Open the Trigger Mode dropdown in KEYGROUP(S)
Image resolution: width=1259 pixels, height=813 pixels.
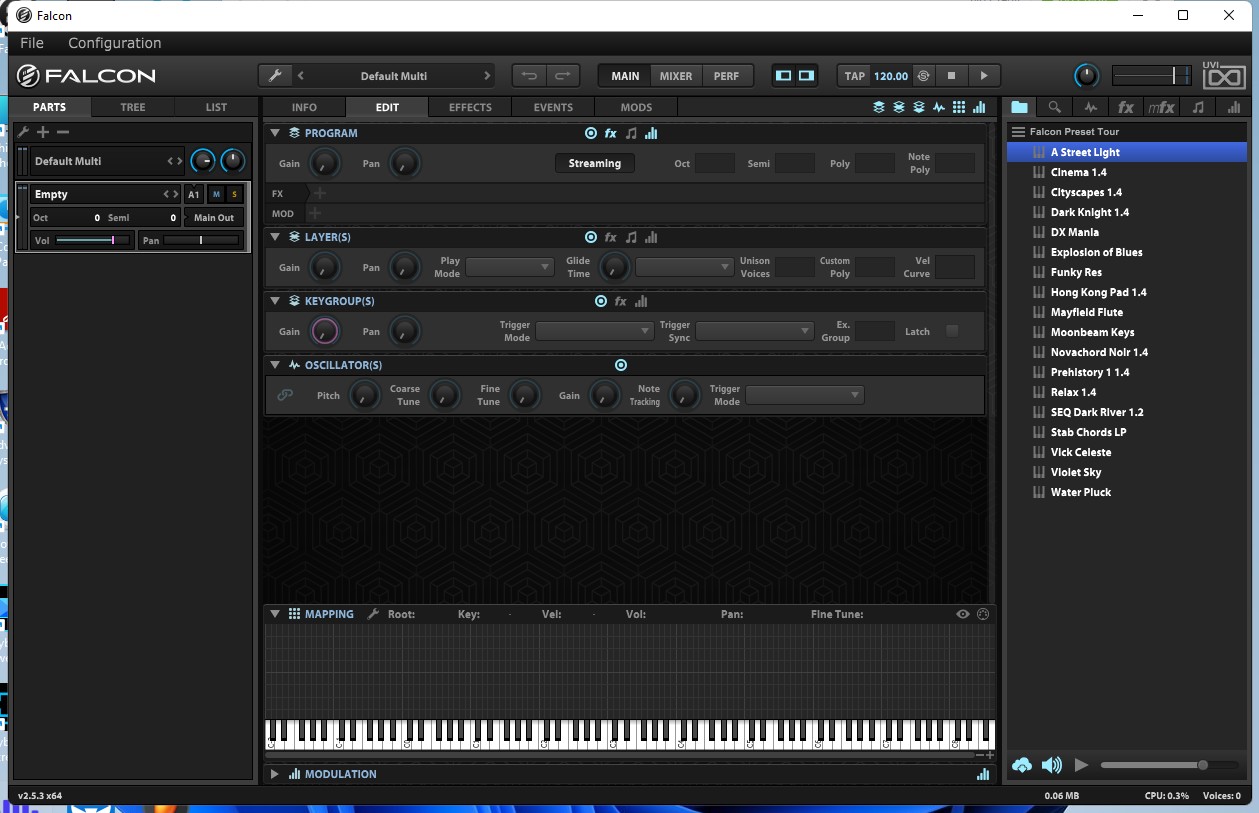595,331
